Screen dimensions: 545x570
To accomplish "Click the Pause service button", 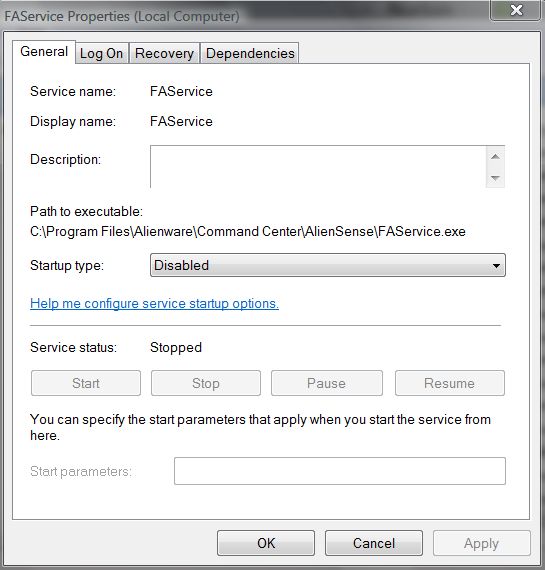I will pyautogui.click(x=326, y=383).
